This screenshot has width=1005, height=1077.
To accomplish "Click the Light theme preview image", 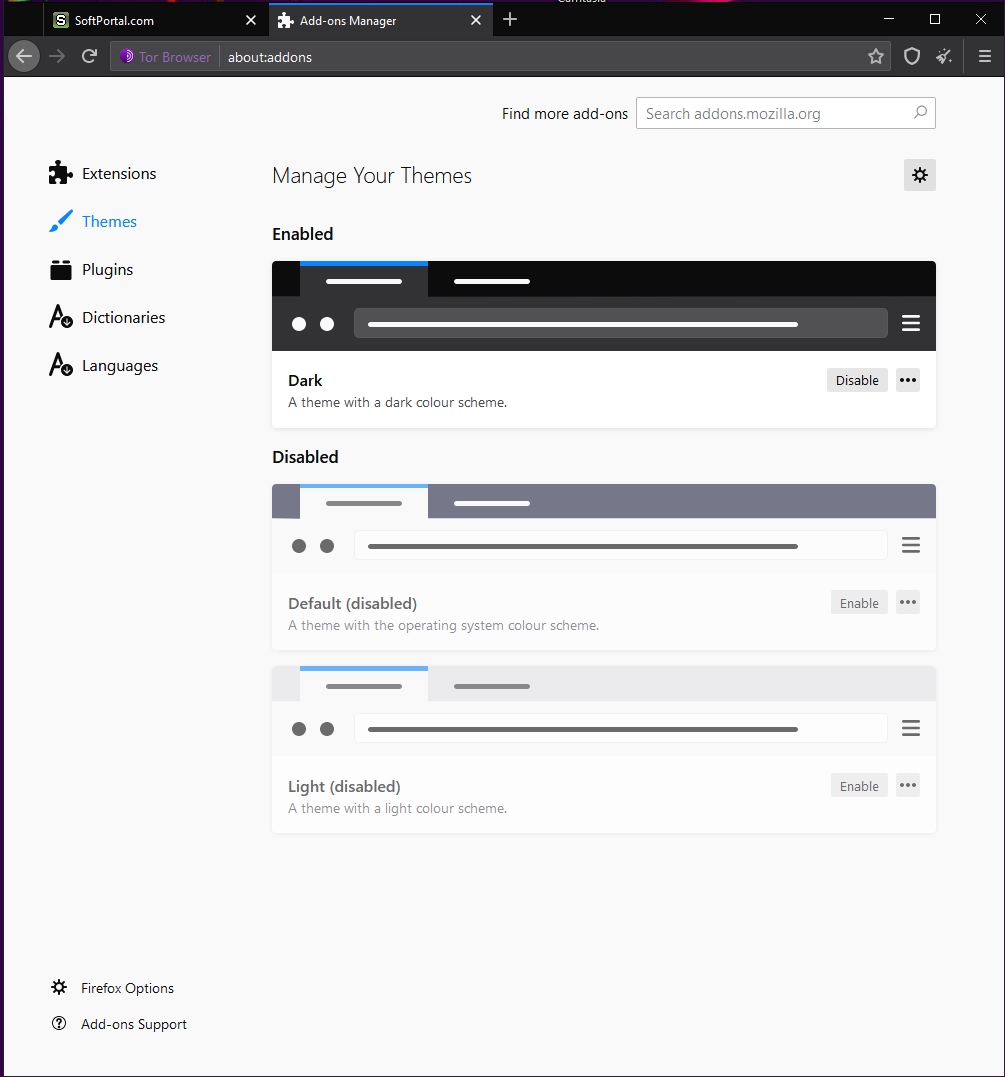I will pyautogui.click(x=604, y=711).
